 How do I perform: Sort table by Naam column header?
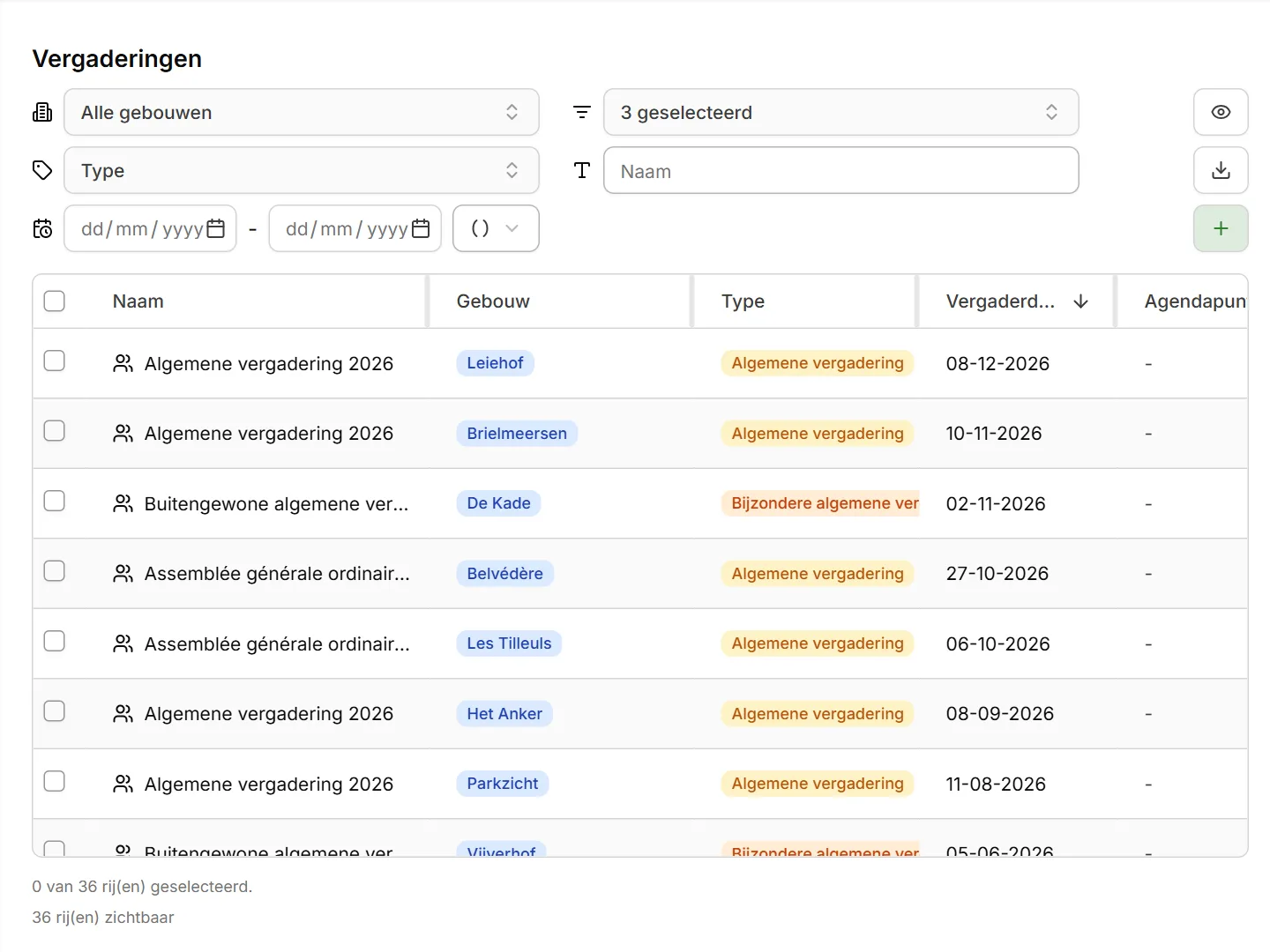tap(138, 301)
